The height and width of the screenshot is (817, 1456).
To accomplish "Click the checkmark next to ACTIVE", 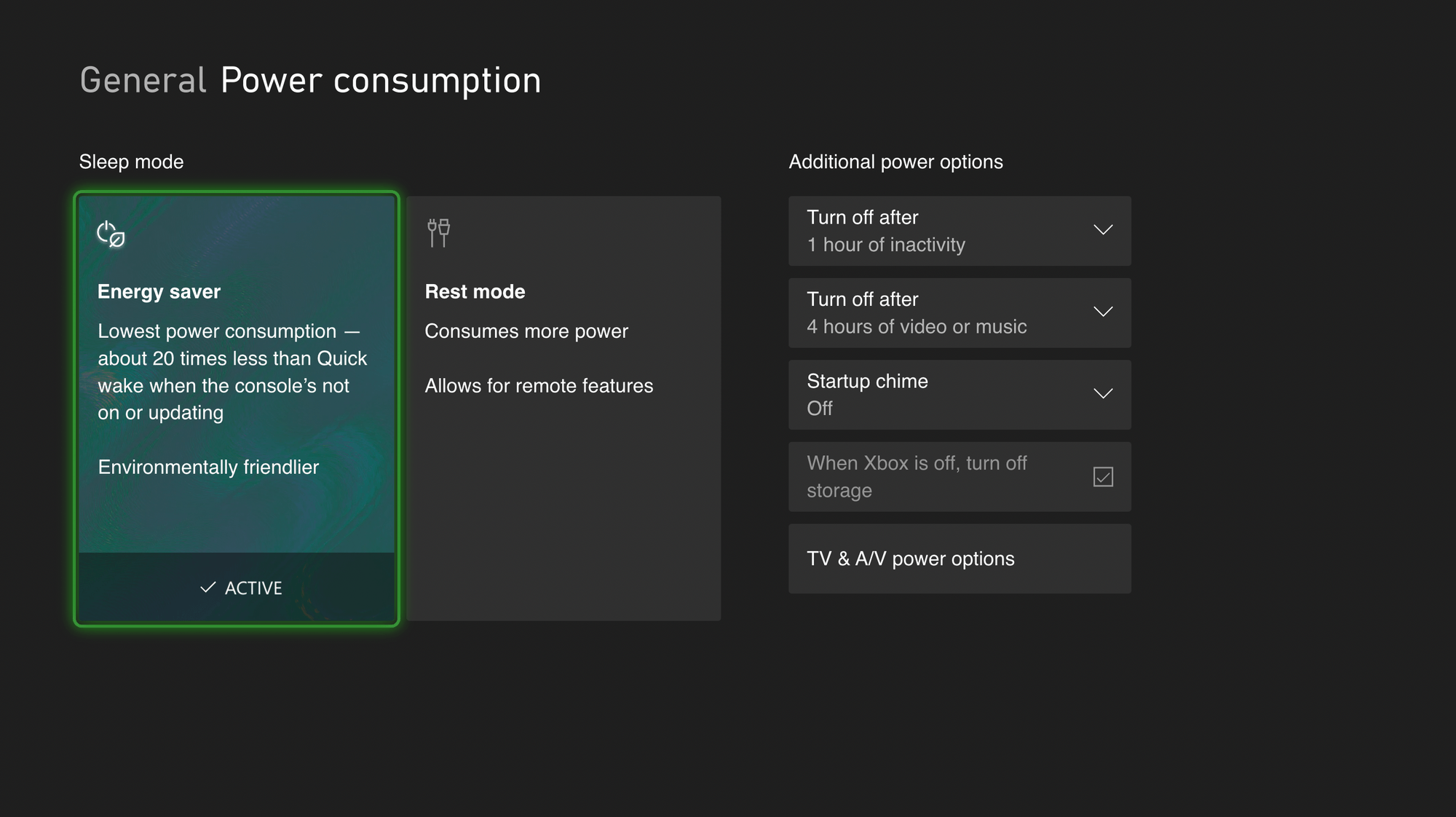I will coord(209,587).
